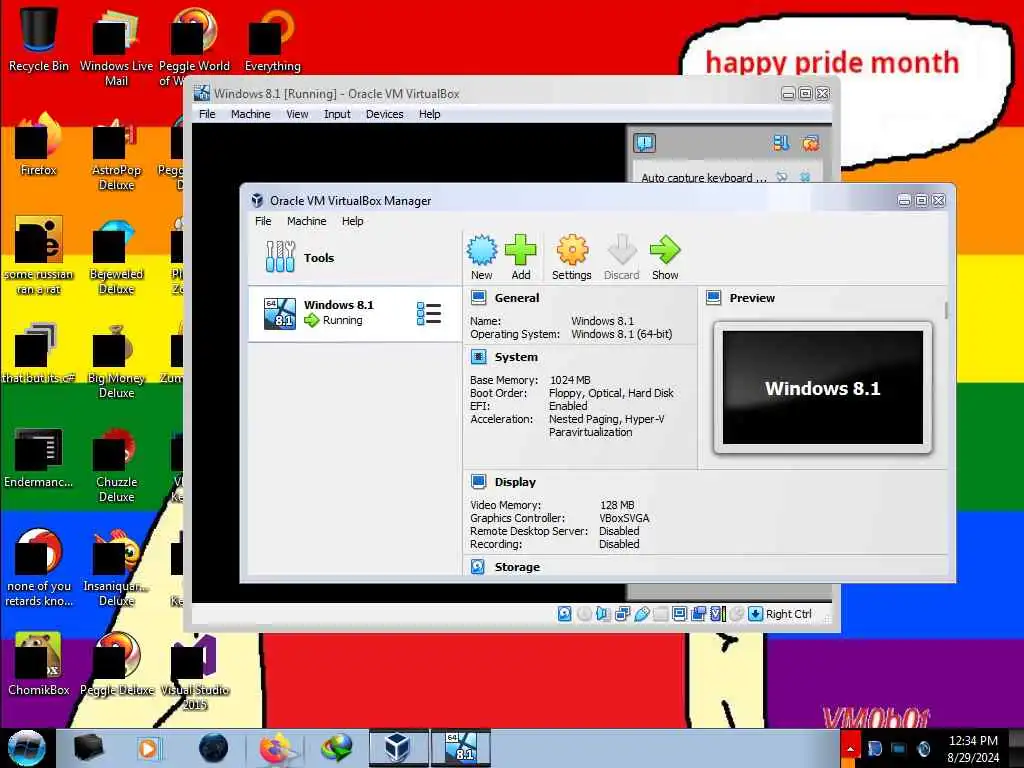Click the details pane vertical scrollbar

(946, 310)
